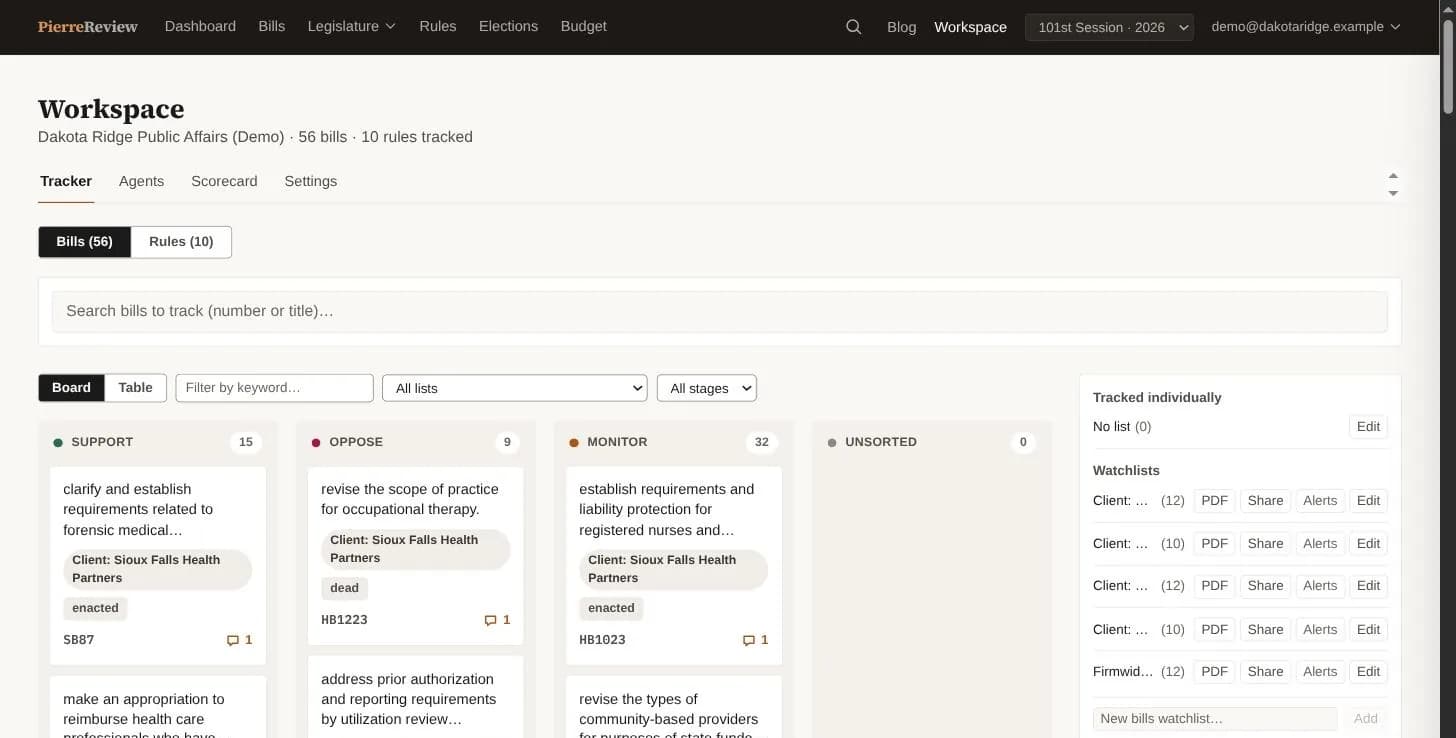This screenshot has height=738, width=1456.
Task: Open the demo@dakotaridge.example account menu
Action: 1305,27
